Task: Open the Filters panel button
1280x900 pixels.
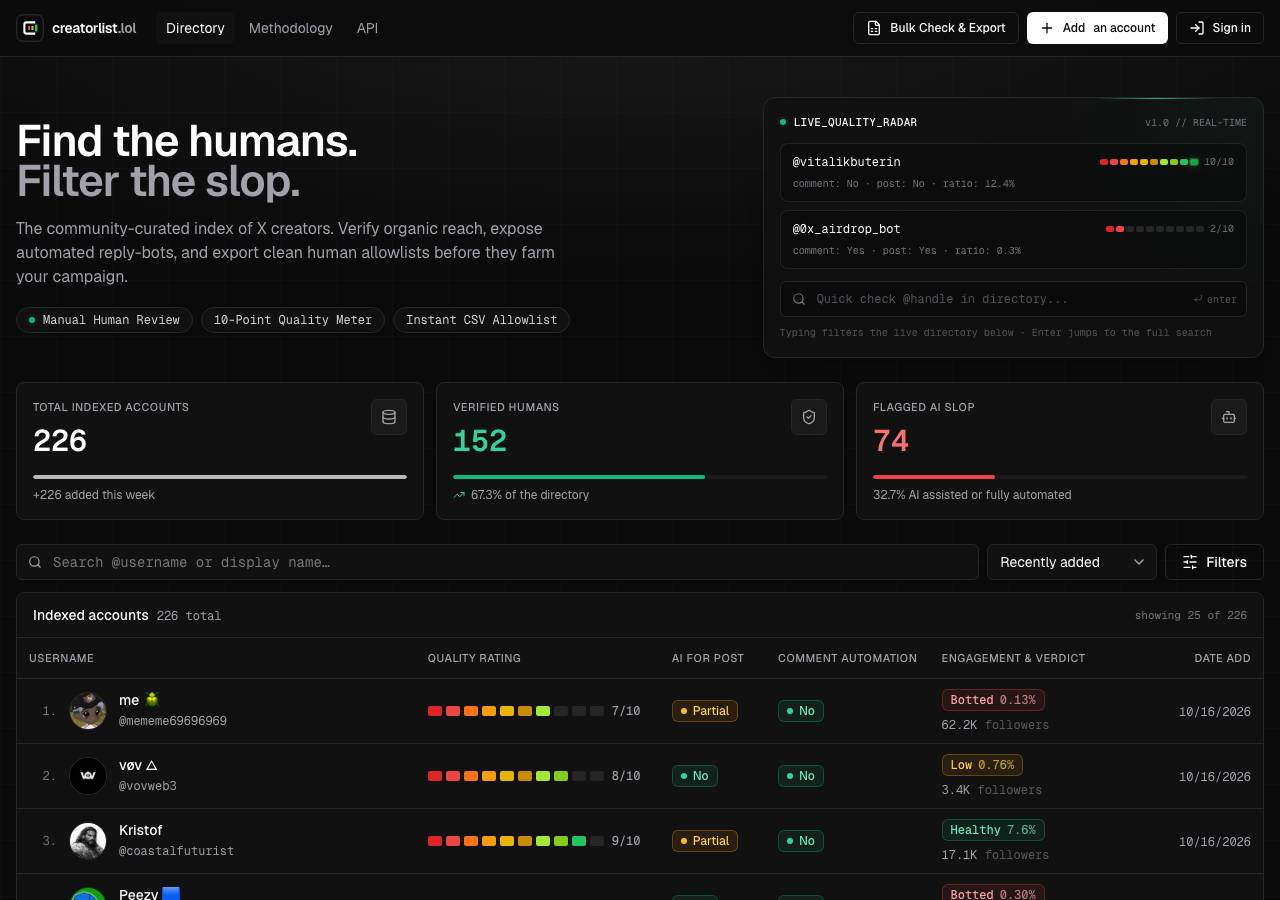Action: (1214, 562)
